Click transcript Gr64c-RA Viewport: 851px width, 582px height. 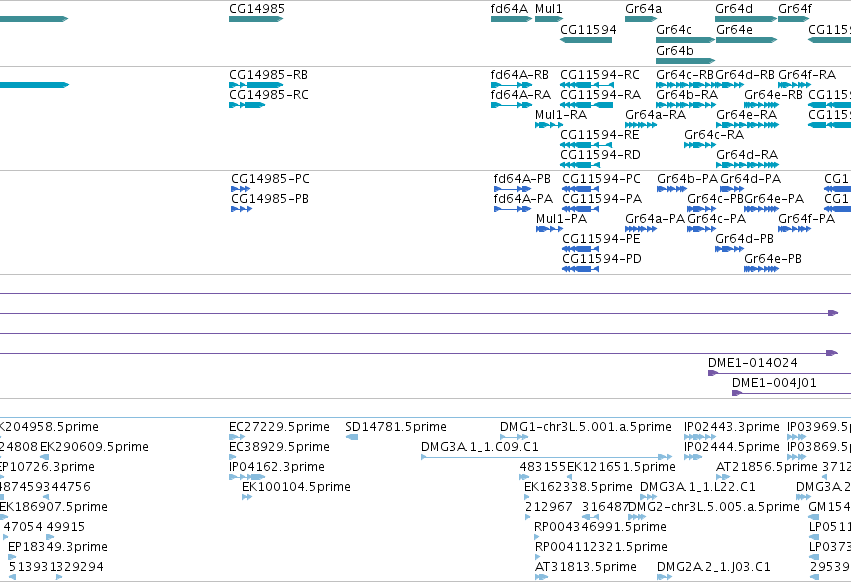[x=700, y=145]
